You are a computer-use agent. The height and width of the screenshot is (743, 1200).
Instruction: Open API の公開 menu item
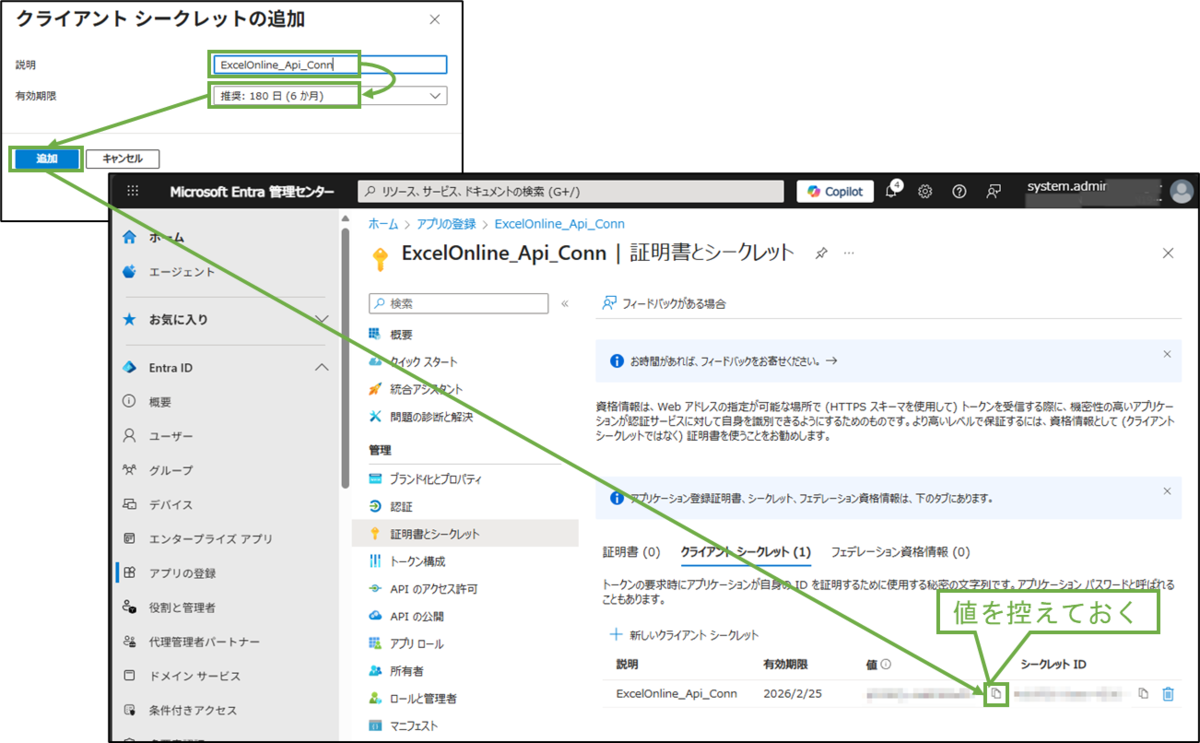417,616
